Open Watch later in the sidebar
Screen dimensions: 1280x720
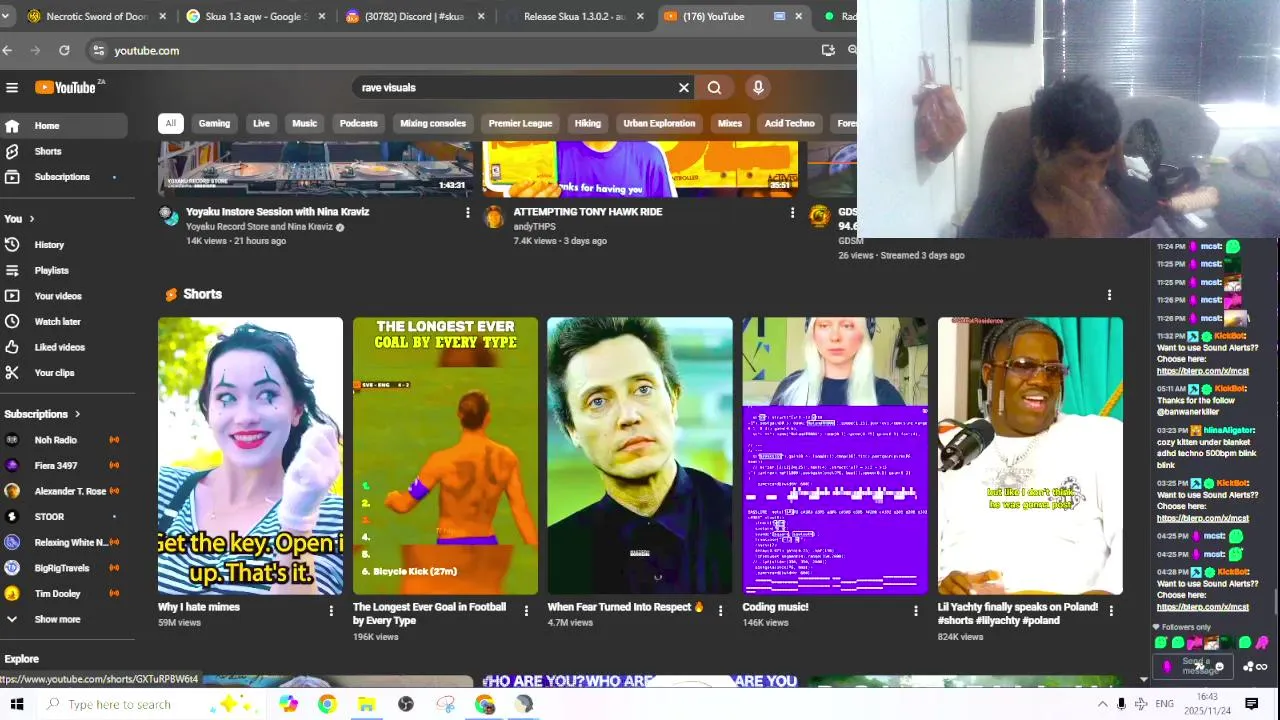click(x=65, y=322)
